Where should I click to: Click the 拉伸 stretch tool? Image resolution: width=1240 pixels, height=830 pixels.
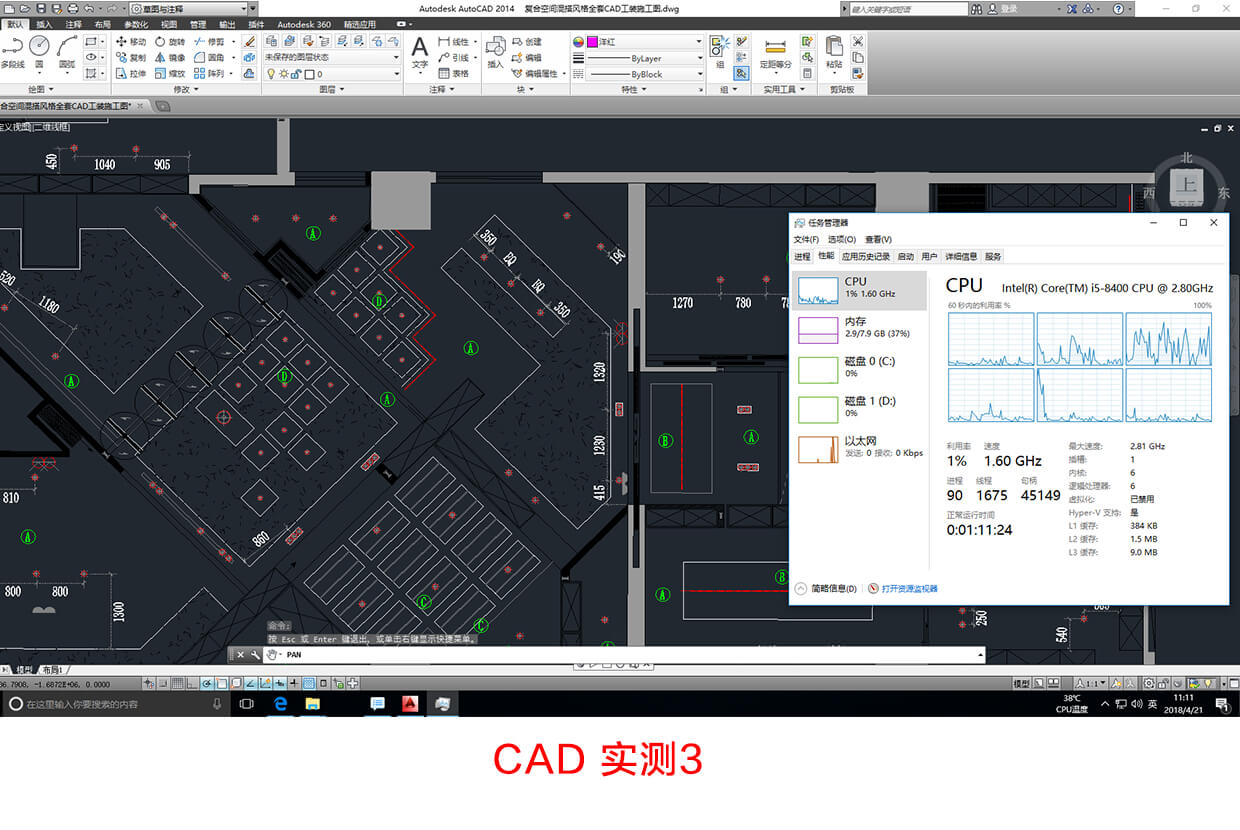pyautogui.click(x=131, y=74)
